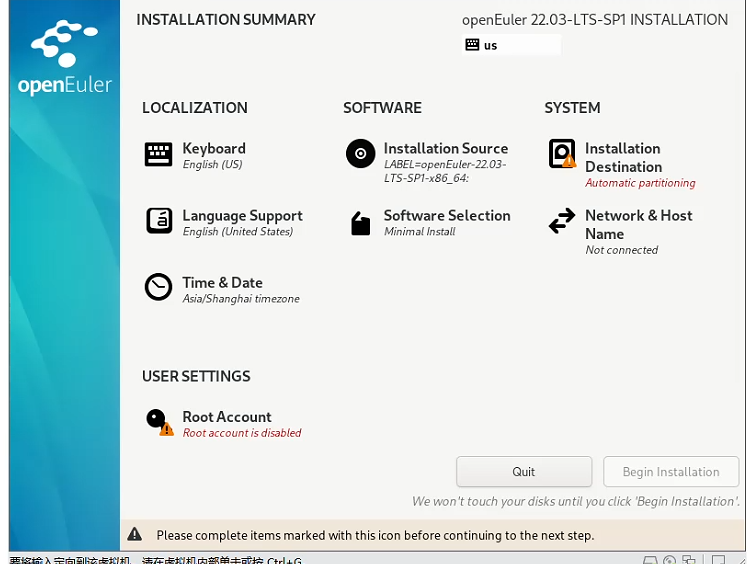Open the Time & Date entry
Image resolution: width=748 pixels, height=564 pixels.
[x=222, y=290]
